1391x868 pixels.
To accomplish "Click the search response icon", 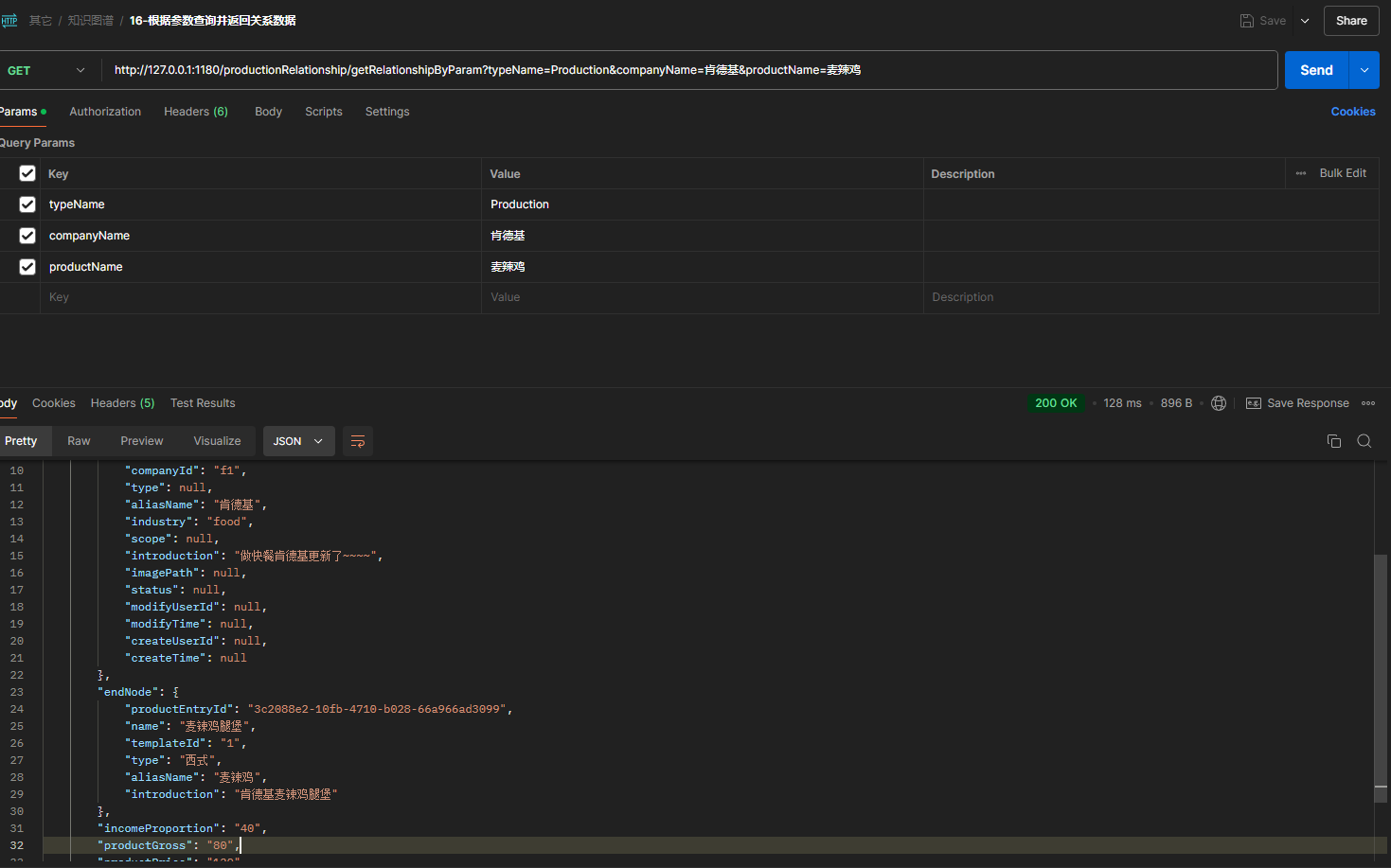I will (x=1364, y=441).
